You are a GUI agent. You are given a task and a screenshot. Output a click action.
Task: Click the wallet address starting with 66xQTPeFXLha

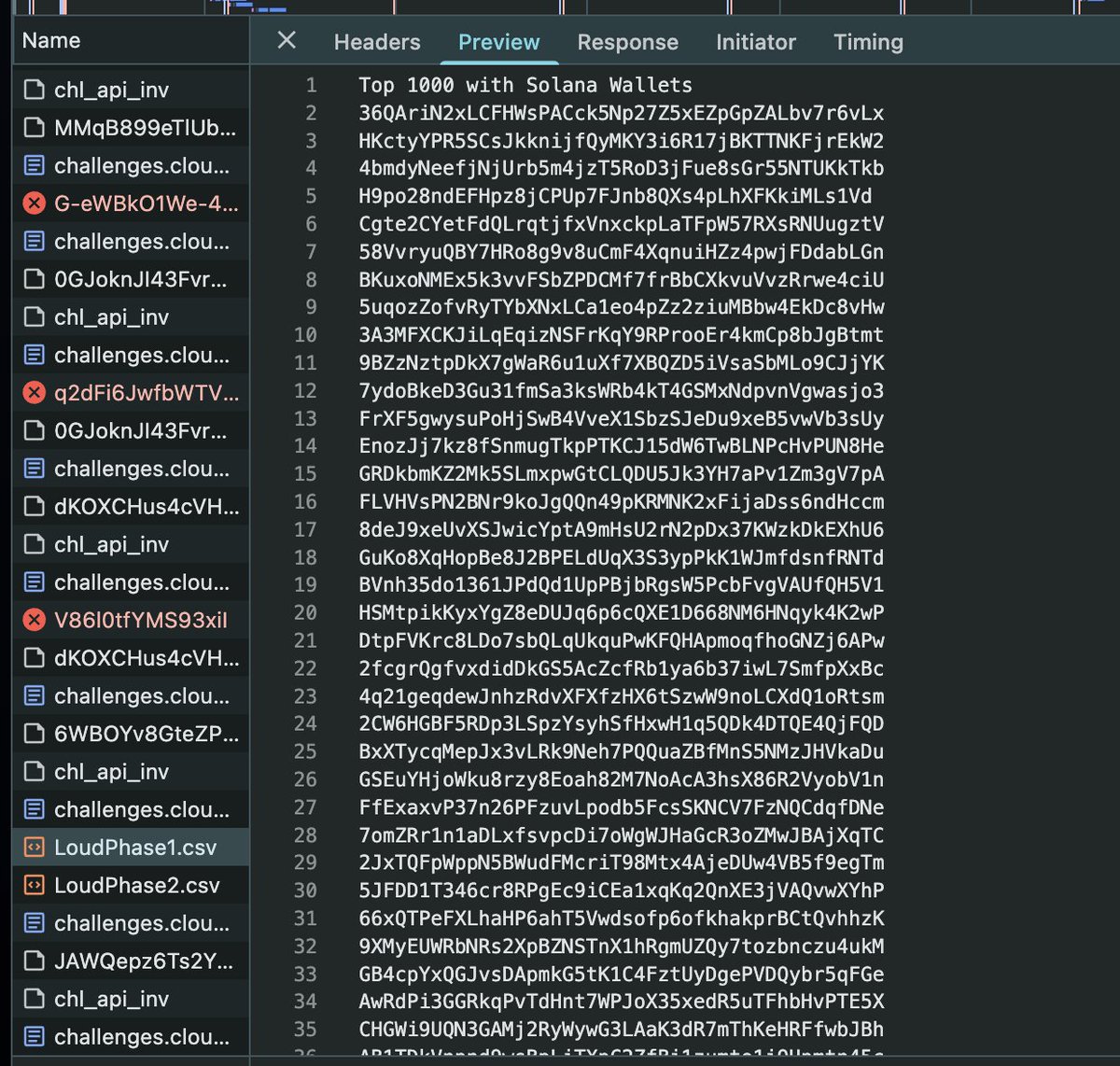pos(622,918)
